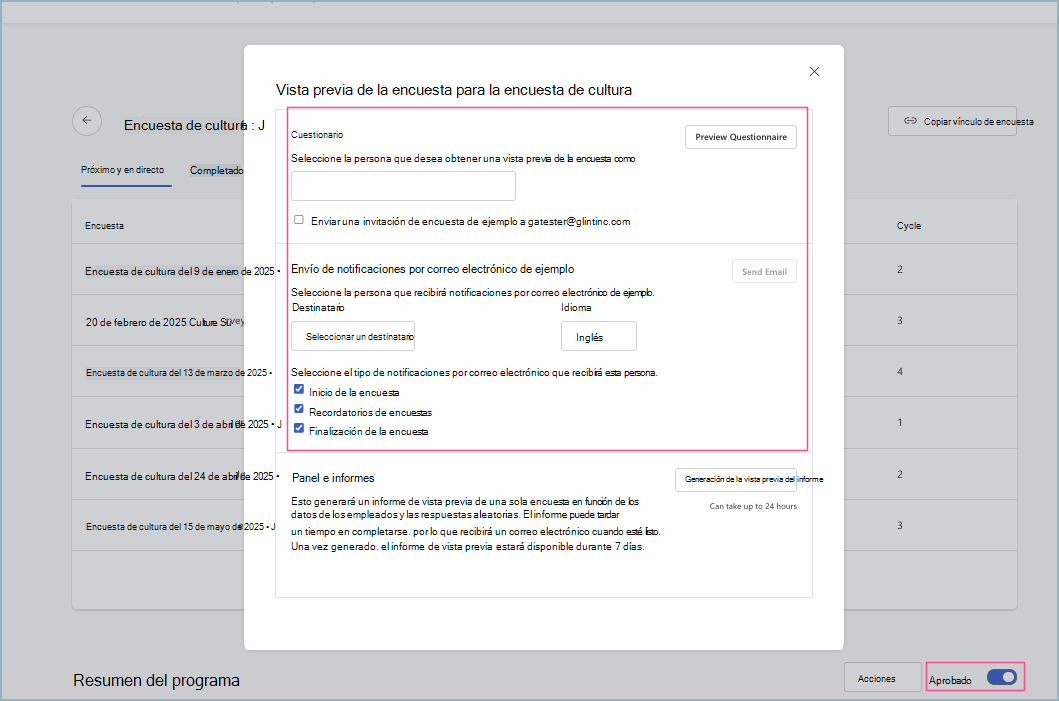This screenshot has height=701, width=1059.
Task: Click Resumen del programa heading
Action: [x=156, y=680]
